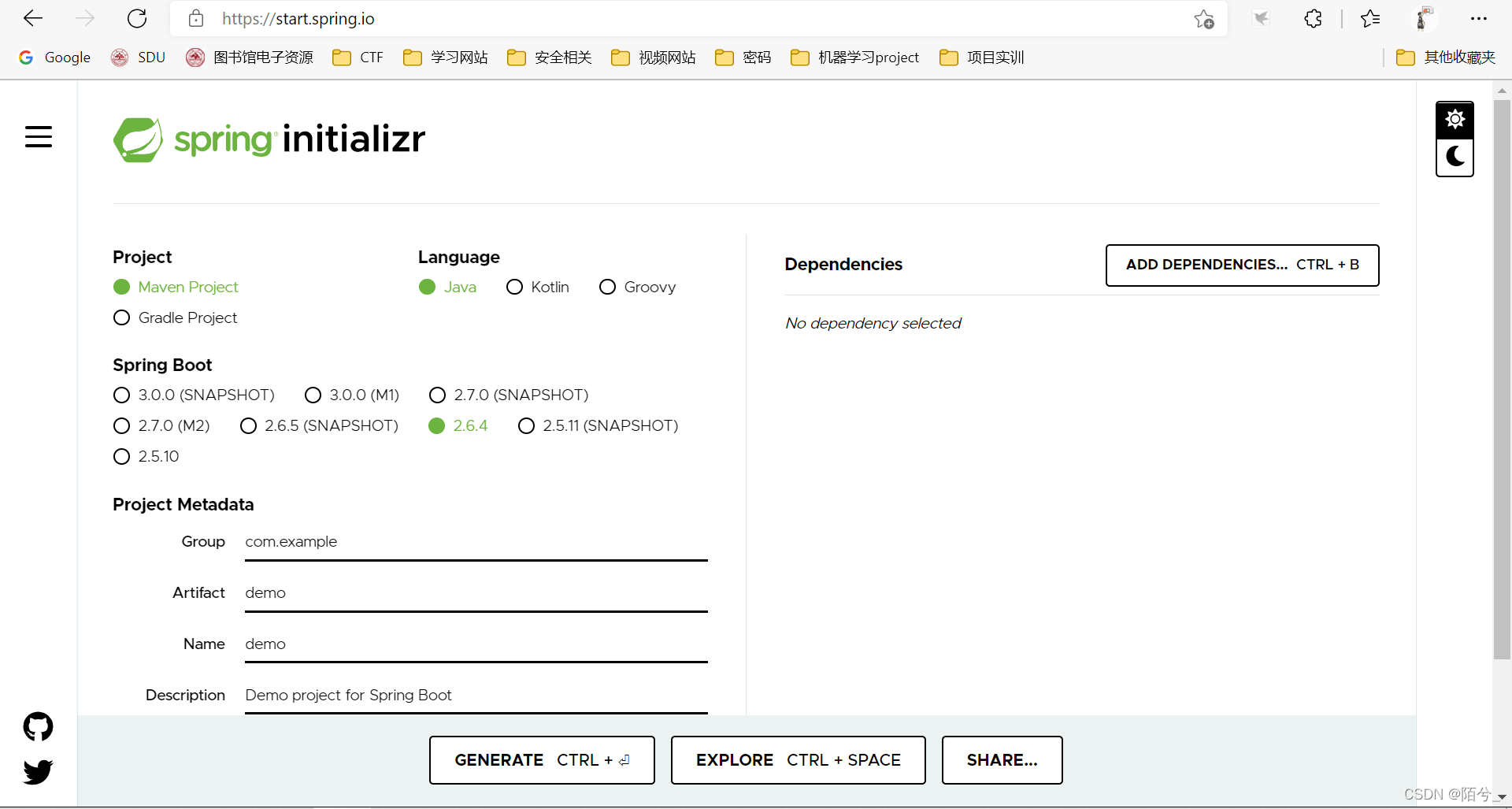Open 视频网站 bookmarks folder
This screenshot has width=1512, height=809.
click(x=653, y=58)
